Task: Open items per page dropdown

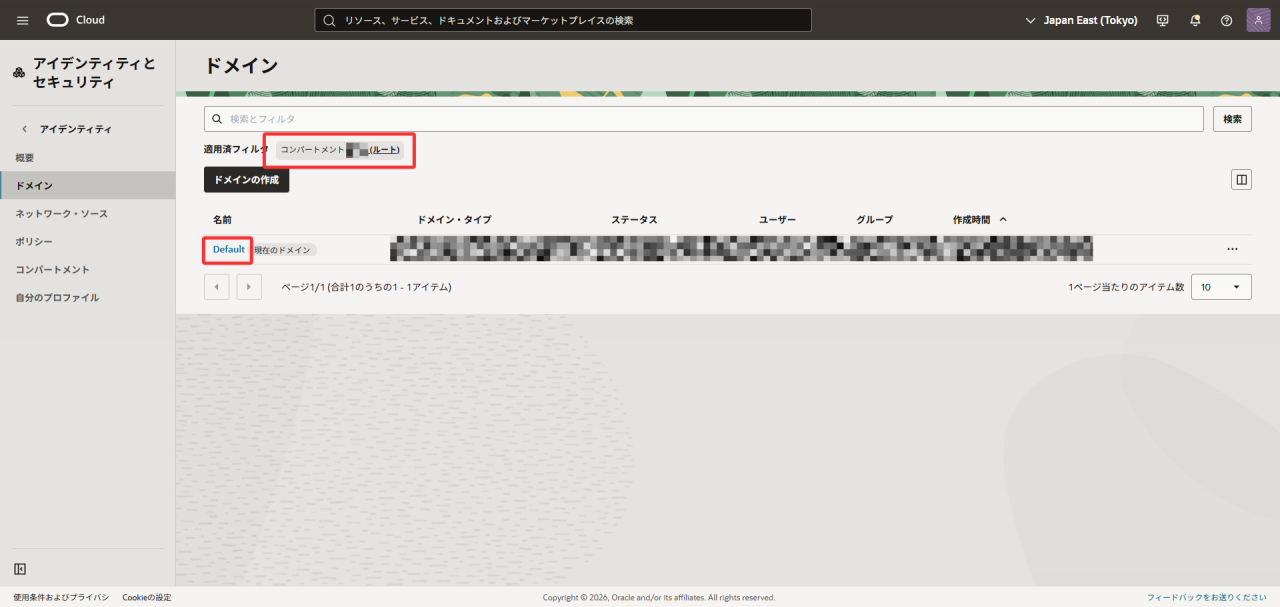Action: click(x=1221, y=287)
